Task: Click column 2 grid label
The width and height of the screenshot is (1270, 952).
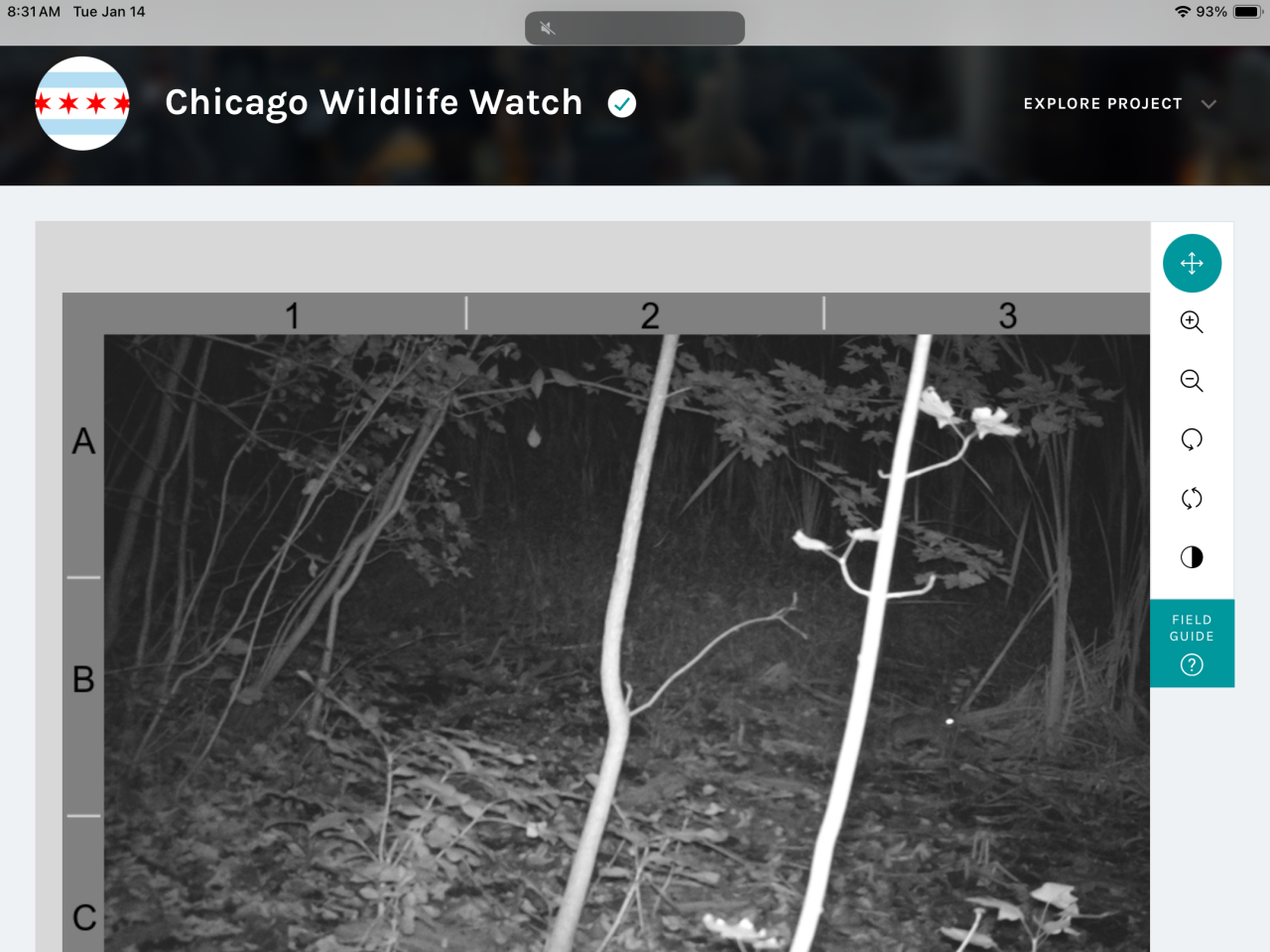Action: (x=650, y=315)
